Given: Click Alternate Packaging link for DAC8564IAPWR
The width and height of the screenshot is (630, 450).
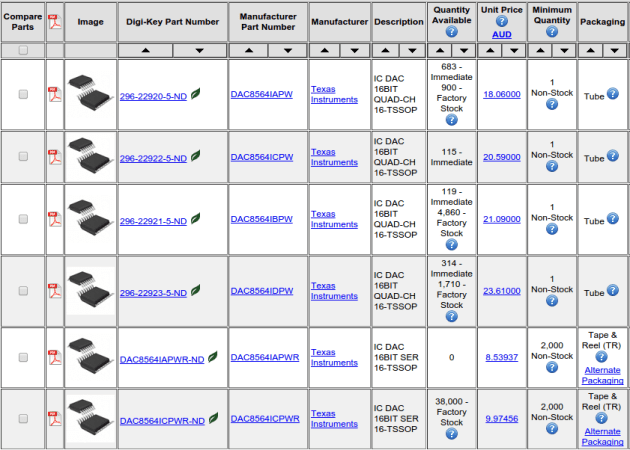Looking at the screenshot, I should [x=603, y=375].
